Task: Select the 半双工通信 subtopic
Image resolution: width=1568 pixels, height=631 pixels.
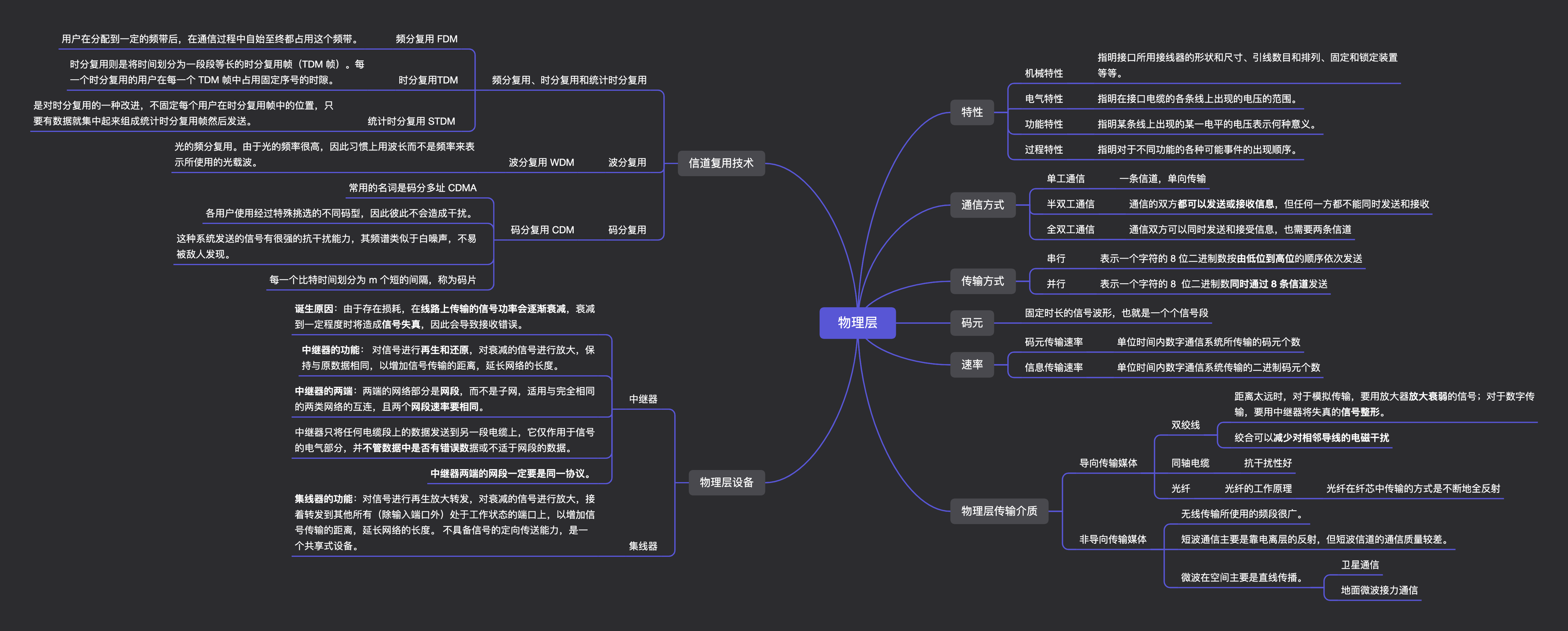Action: tap(1070, 204)
